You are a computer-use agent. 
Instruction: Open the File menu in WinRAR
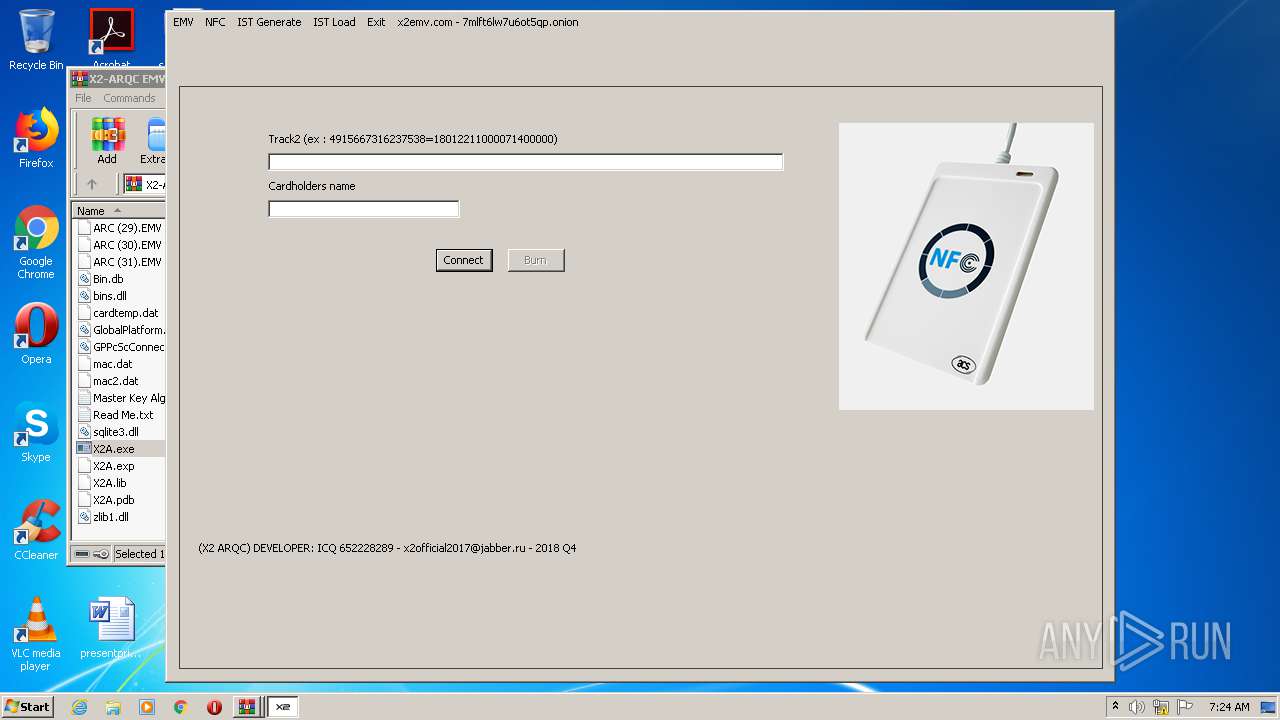(83, 98)
